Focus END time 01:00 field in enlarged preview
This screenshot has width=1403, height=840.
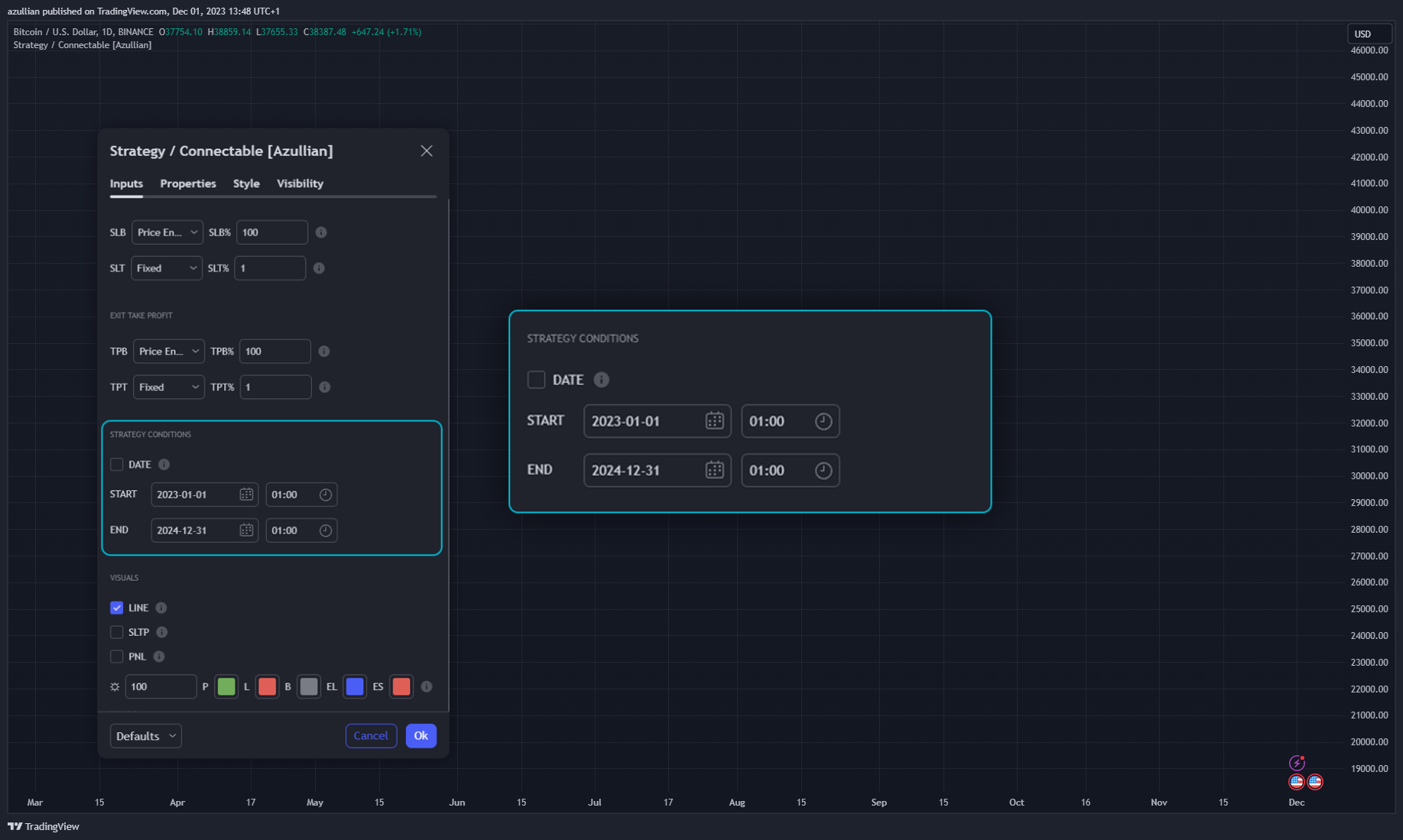click(x=791, y=470)
